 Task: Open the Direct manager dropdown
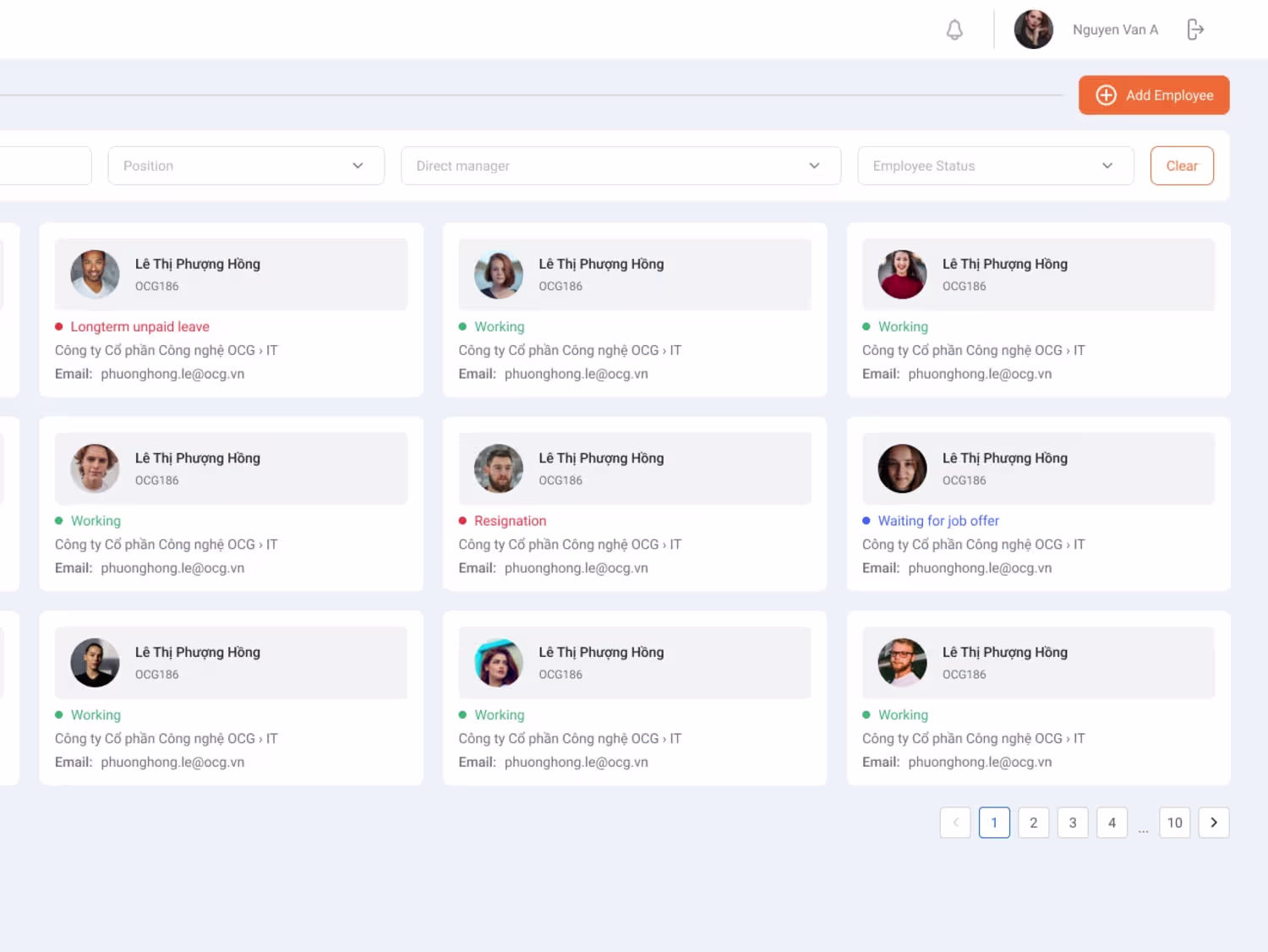point(620,166)
